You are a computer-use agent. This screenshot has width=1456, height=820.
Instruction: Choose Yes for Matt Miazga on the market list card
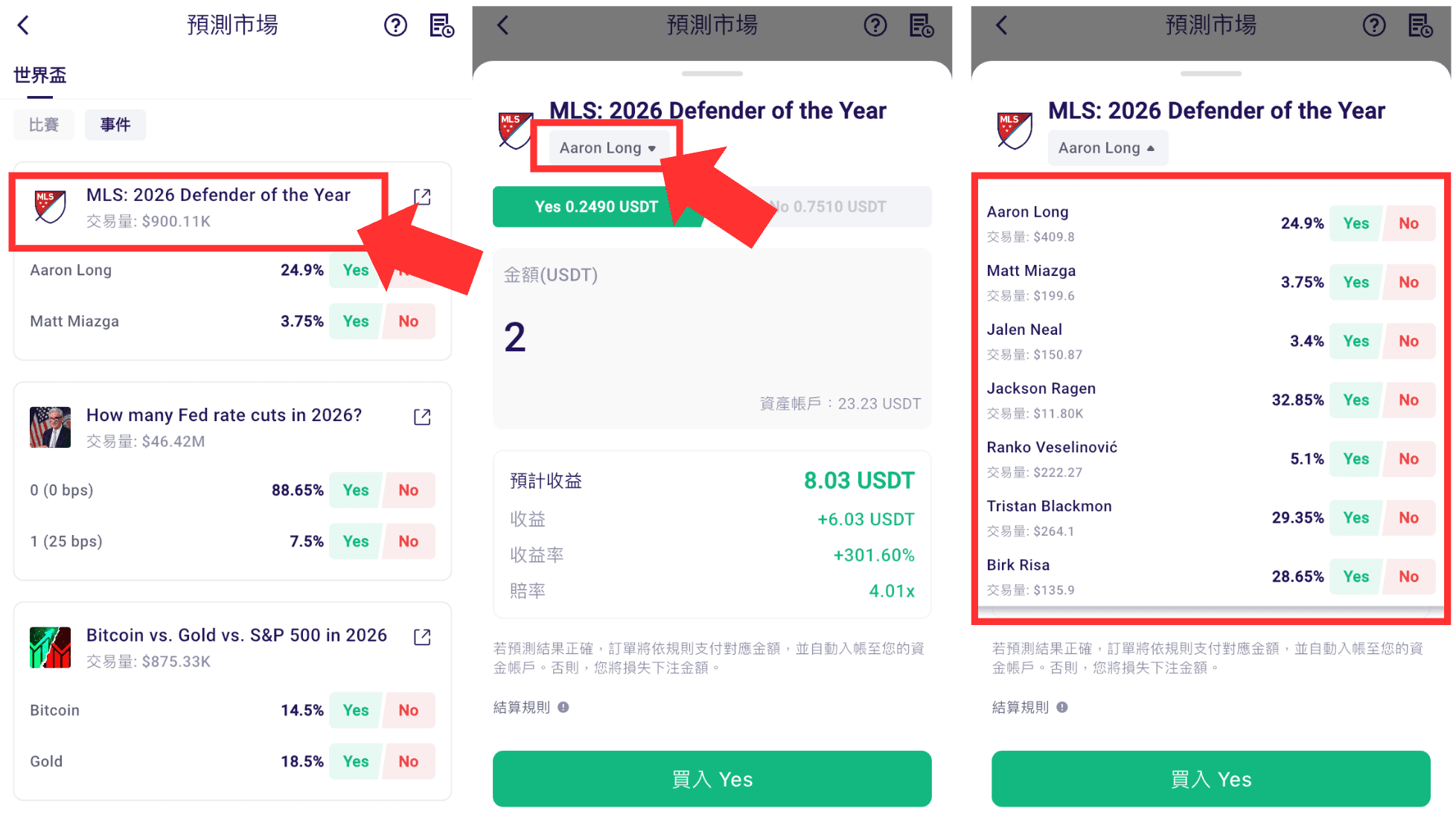pos(356,321)
